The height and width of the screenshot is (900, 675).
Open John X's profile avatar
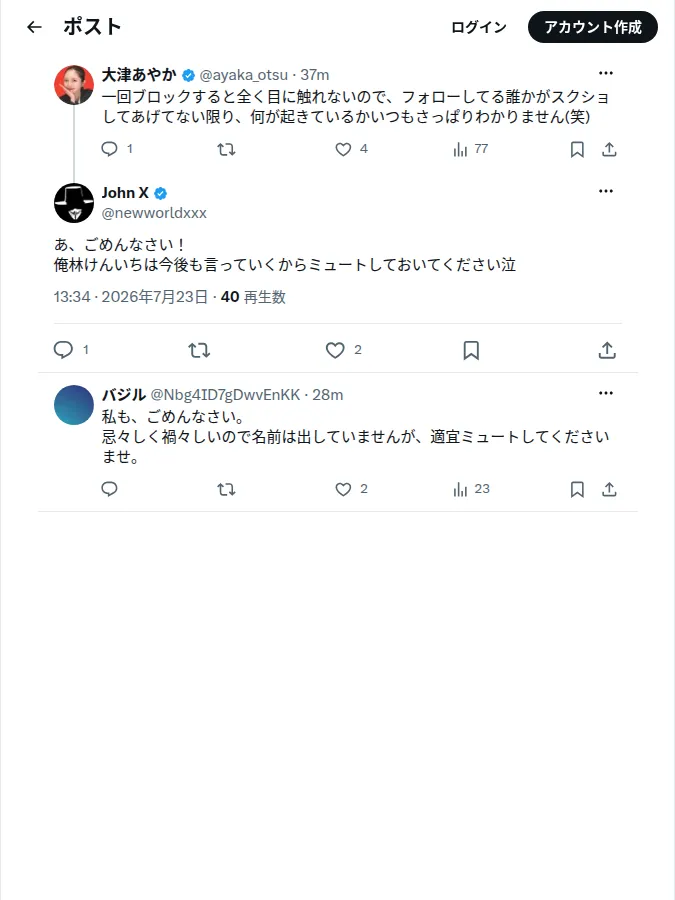(x=74, y=203)
